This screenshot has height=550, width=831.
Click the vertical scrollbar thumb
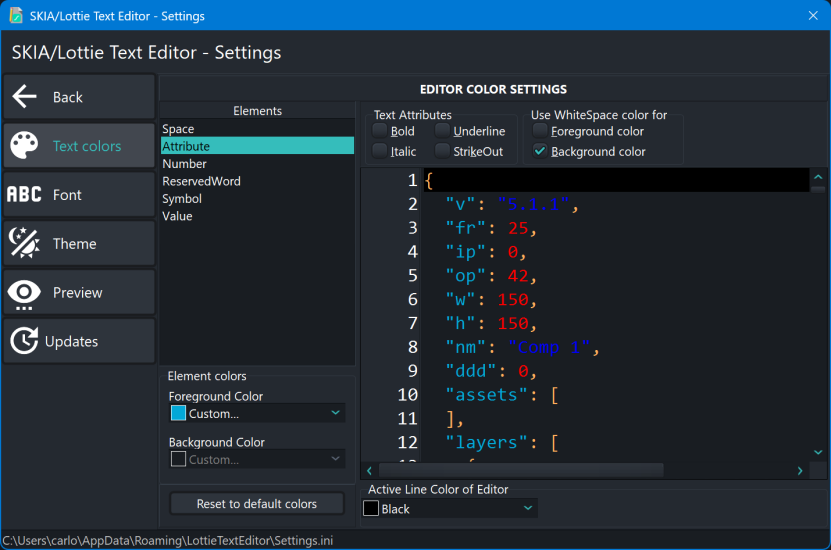click(x=818, y=190)
